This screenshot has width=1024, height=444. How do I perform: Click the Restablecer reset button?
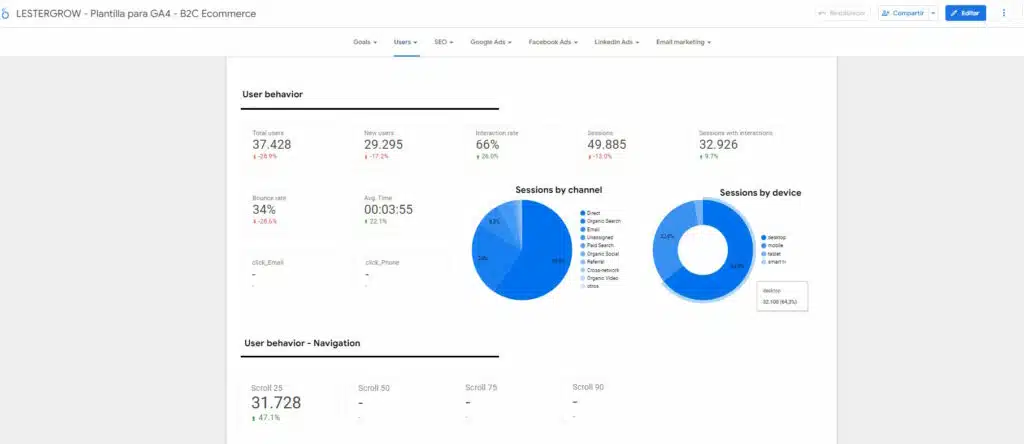click(x=842, y=13)
